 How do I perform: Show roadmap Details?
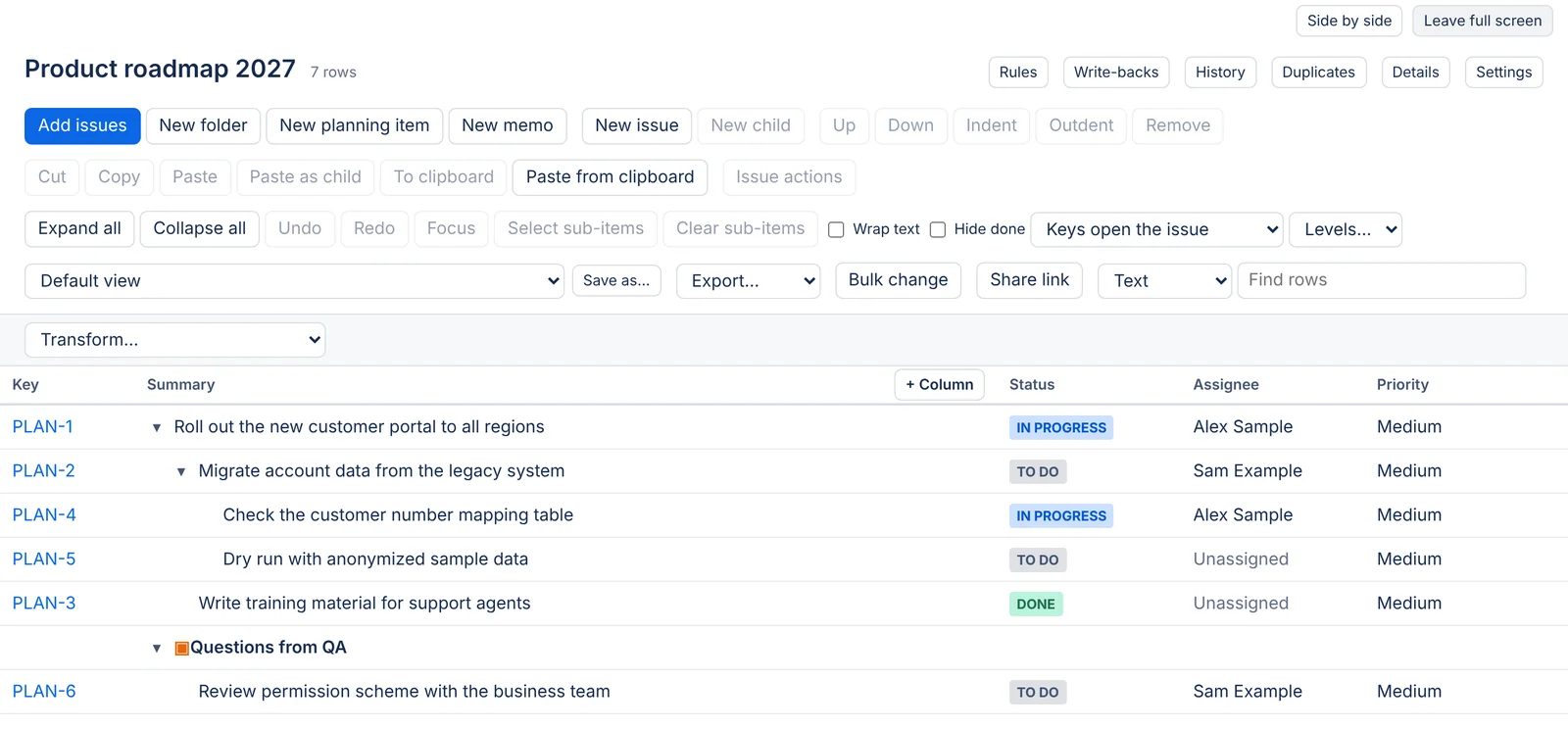pyautogui.click(x=1415, y=73)
